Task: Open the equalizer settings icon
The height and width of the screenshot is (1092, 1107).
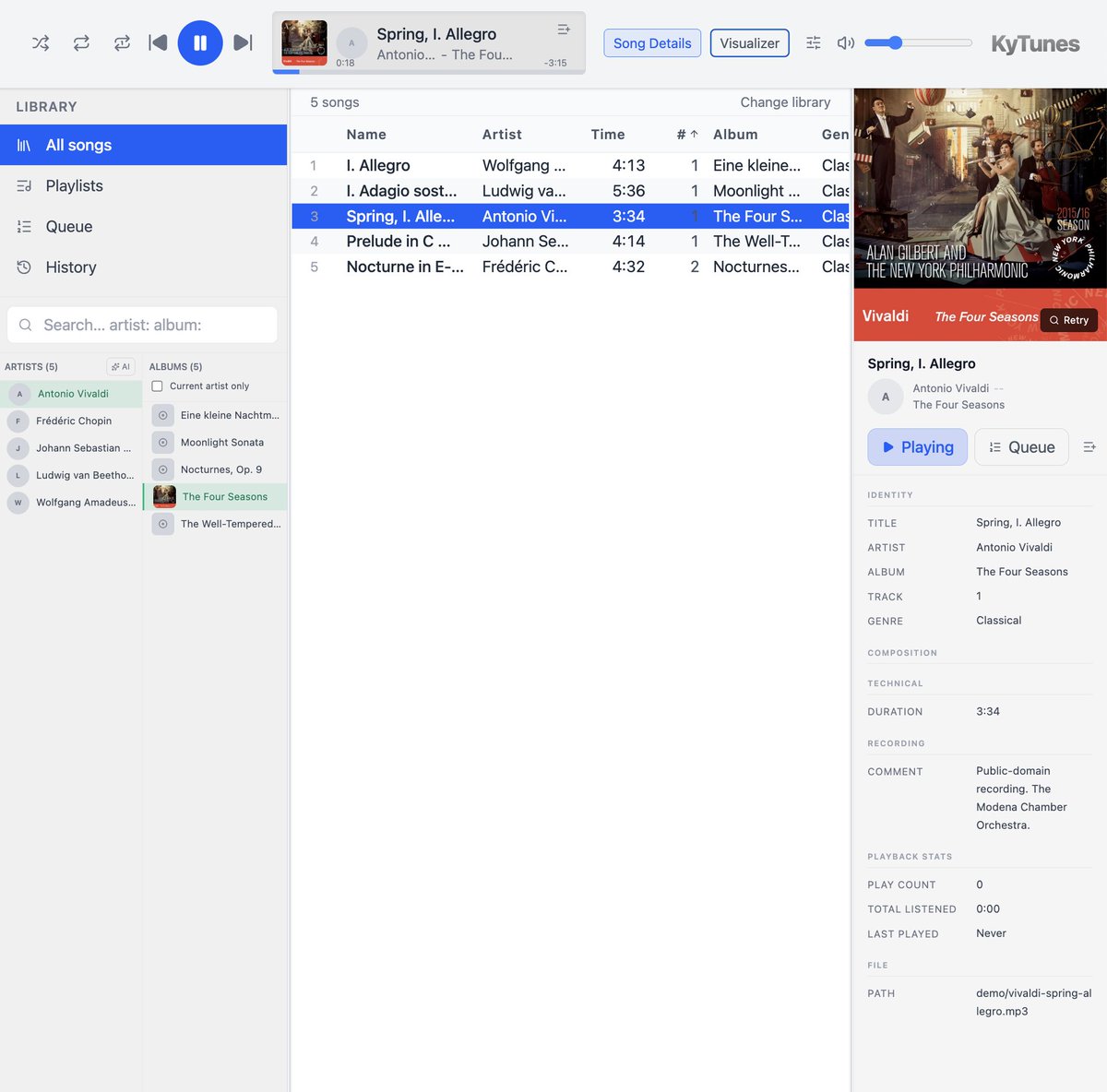Action: tap(813, 42)
